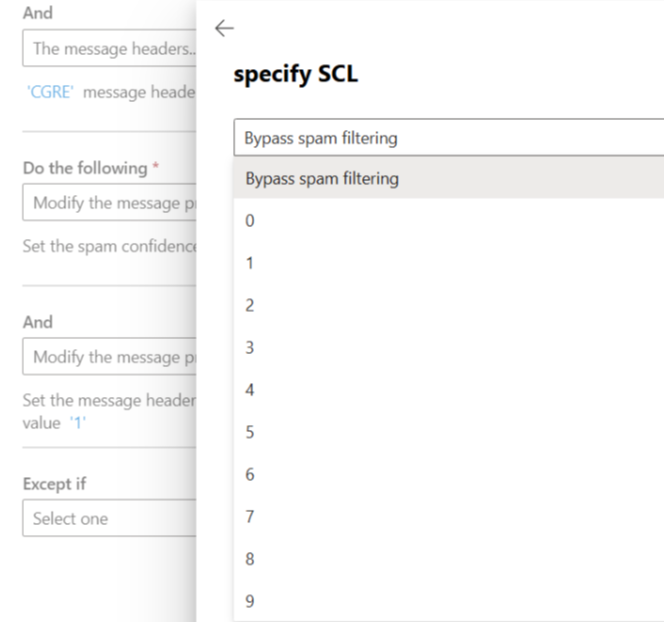The image size is (664, 622).
Task: Select SCL value 4
Action: click(249, 391)
